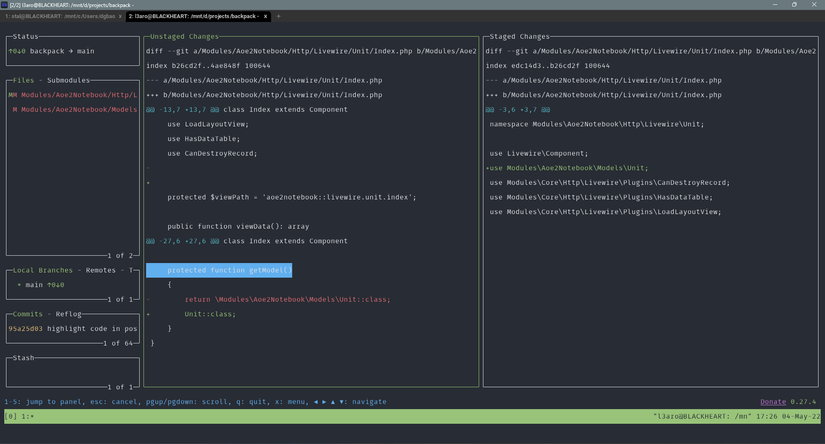Open the Reflog tab

pyautogui.click(x=67, y=314)
